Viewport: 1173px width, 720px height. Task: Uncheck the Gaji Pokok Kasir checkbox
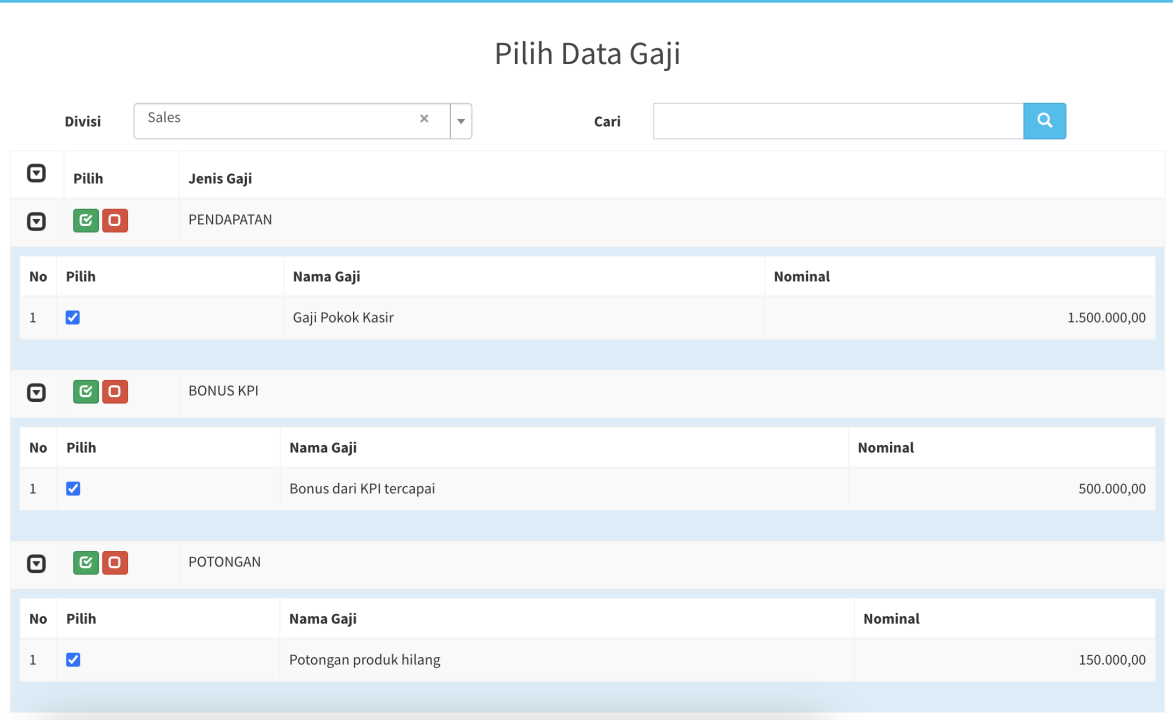(73, 318)
